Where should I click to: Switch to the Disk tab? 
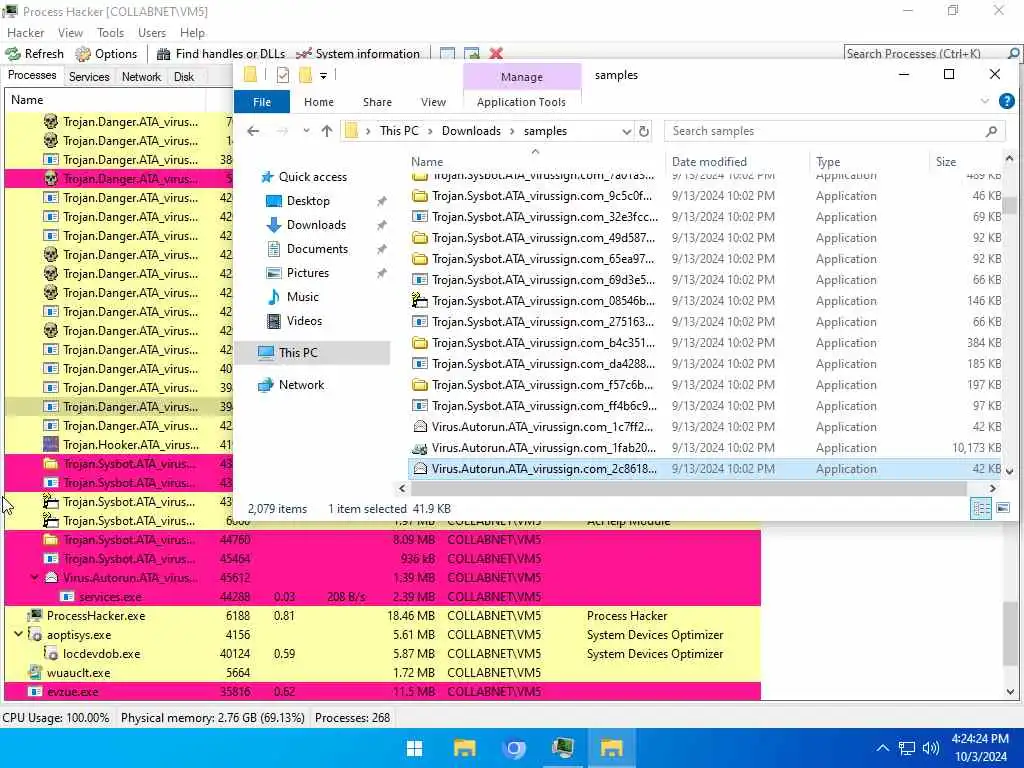(184, 76)
